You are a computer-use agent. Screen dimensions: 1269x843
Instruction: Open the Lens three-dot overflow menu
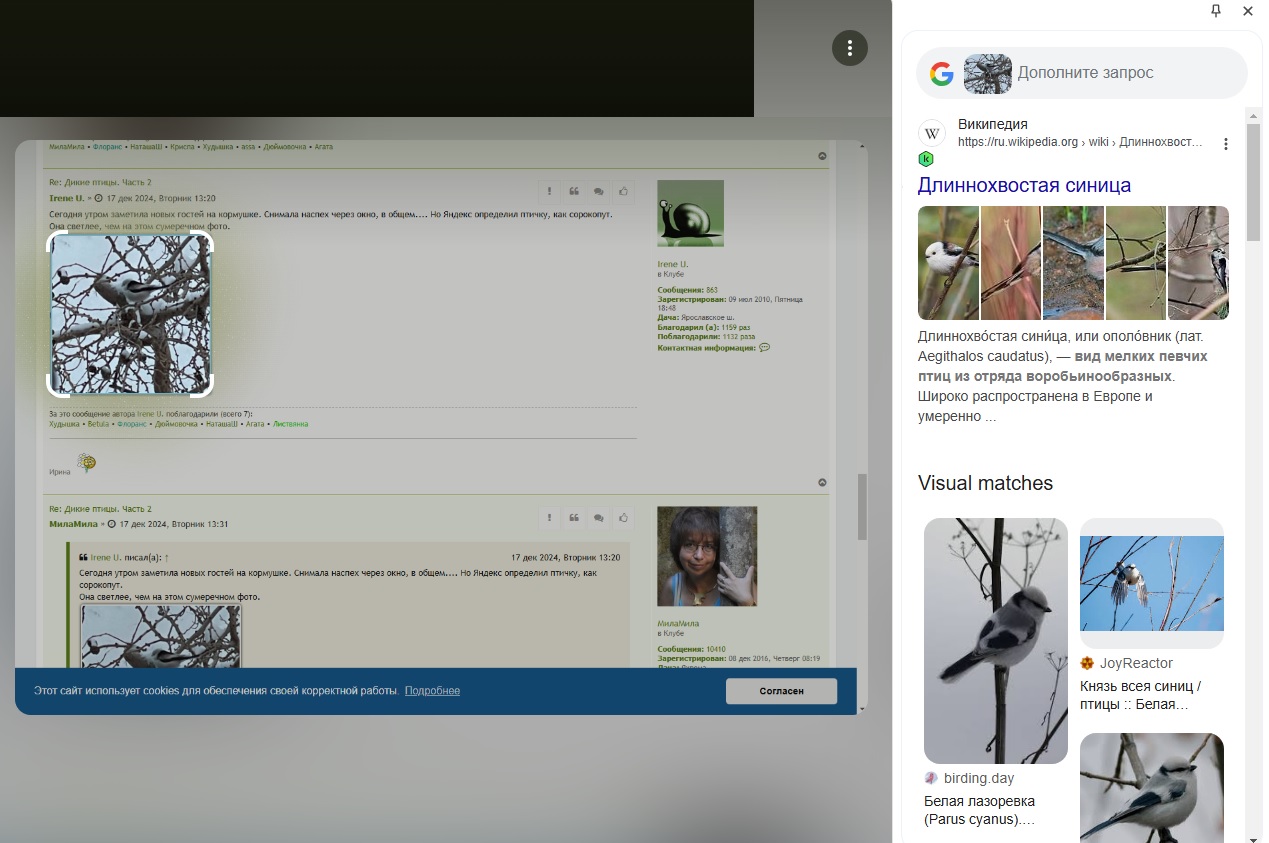[849, 48]
